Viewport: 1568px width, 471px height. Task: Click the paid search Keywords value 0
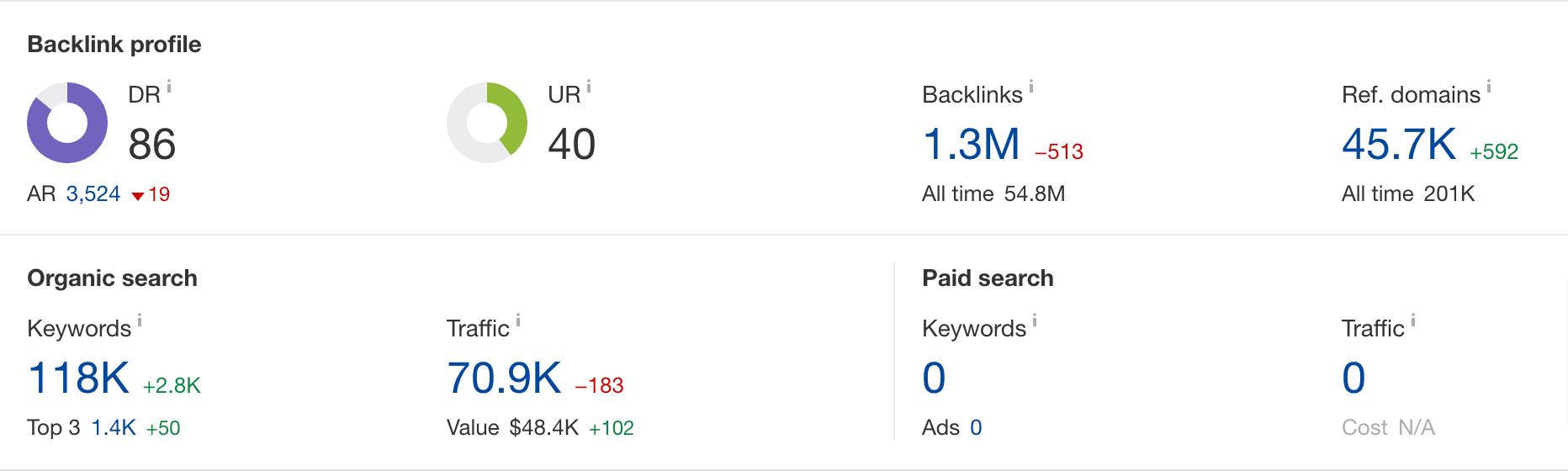click(x=934, y=378)
